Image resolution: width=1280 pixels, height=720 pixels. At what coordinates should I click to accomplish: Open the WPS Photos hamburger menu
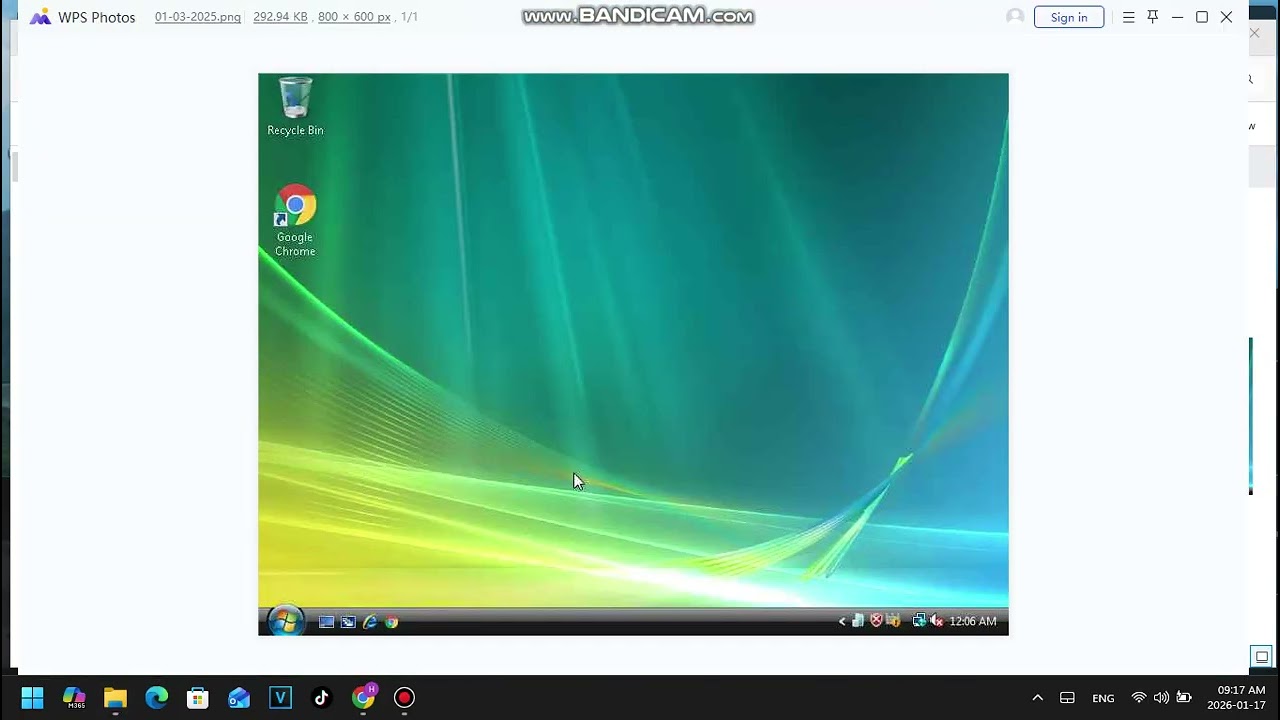[1129, 17]
